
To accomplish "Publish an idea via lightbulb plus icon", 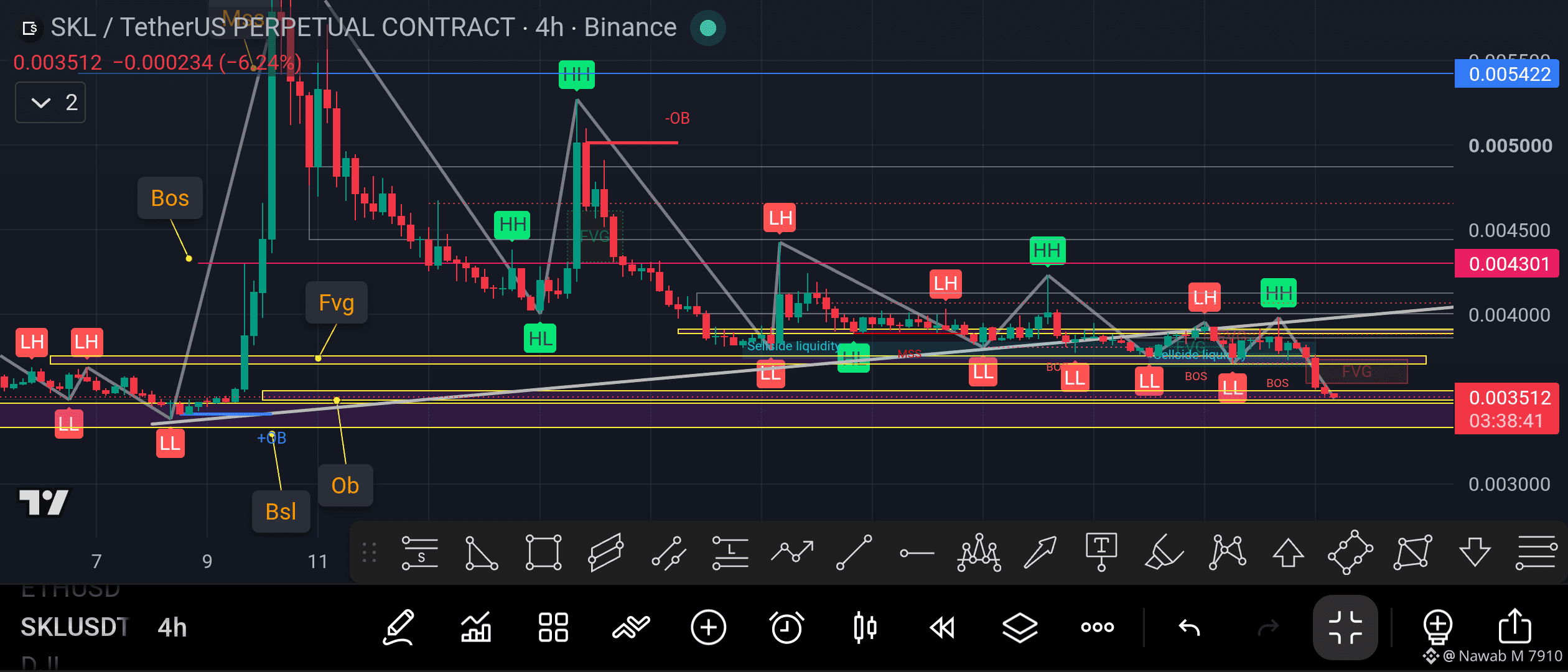I will click(1437, 627).
